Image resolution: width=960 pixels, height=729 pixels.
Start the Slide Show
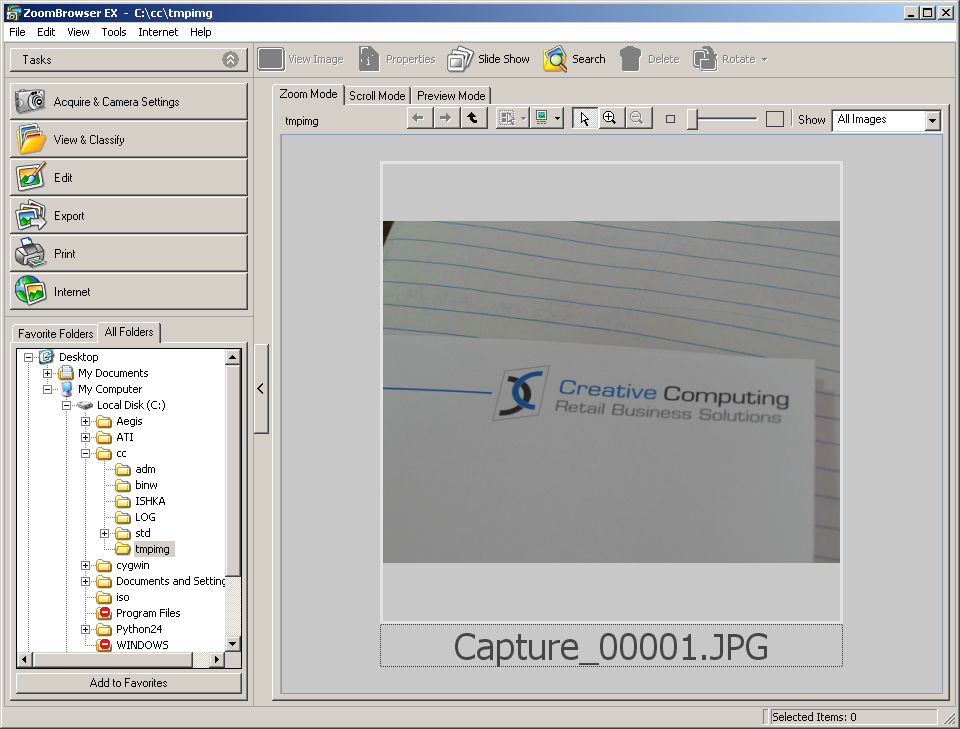coord(489,59)
